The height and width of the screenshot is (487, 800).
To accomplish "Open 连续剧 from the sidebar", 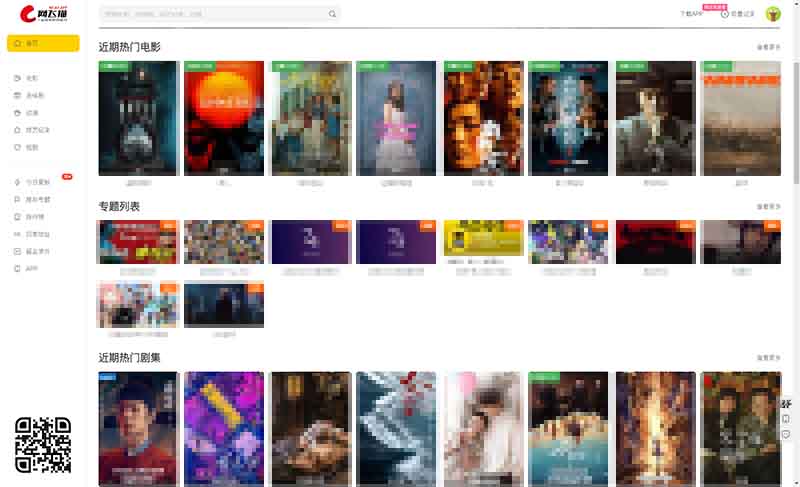I will [x=34, y=95].
